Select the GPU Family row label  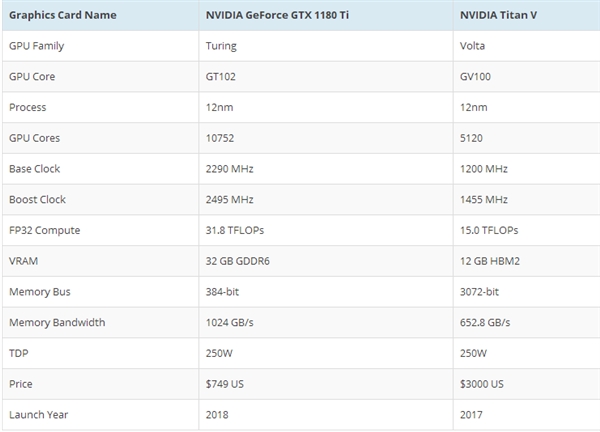tap(38, 46)
